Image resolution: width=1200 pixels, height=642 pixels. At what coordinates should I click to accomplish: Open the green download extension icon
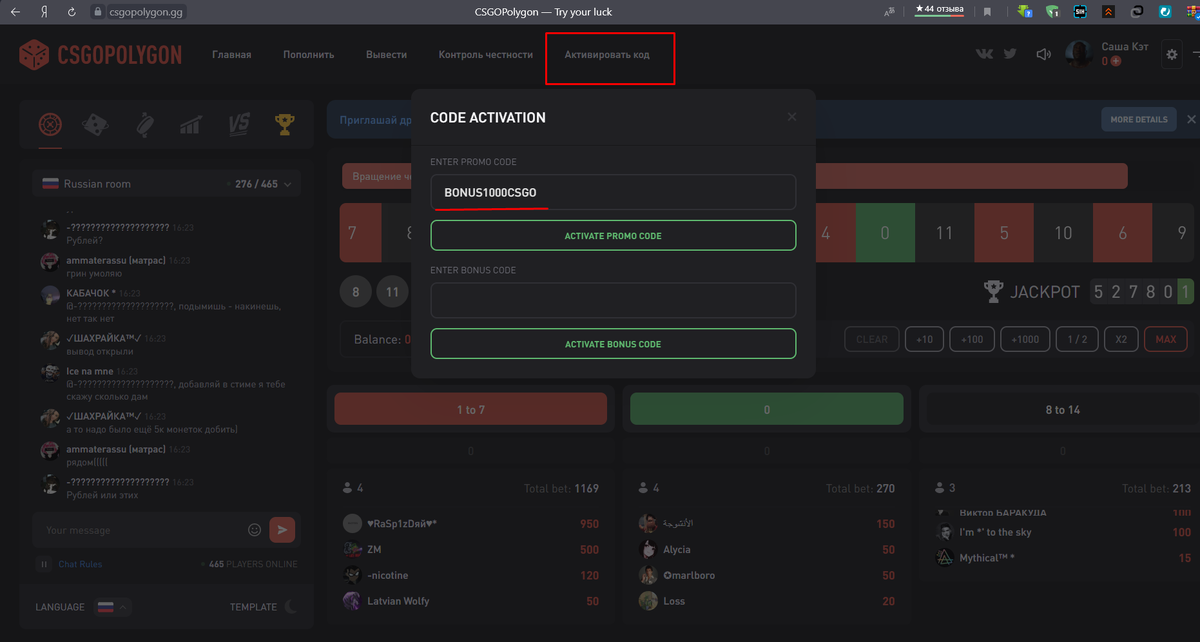click(x=1024, y=12)
